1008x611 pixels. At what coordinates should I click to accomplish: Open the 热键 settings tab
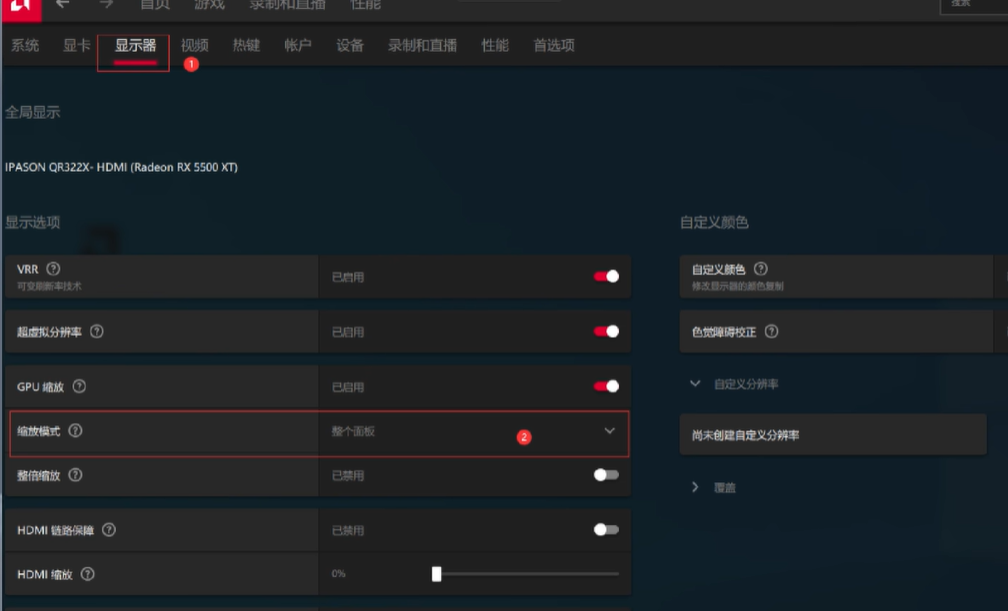point(246,46)
